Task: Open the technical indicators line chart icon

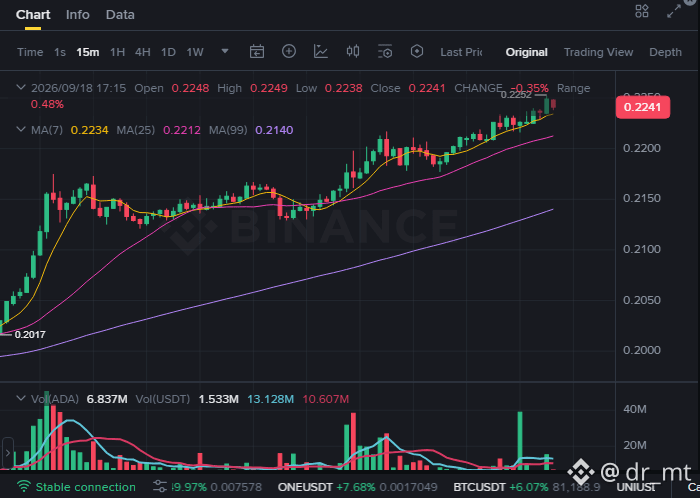Action: pos(321,52)
